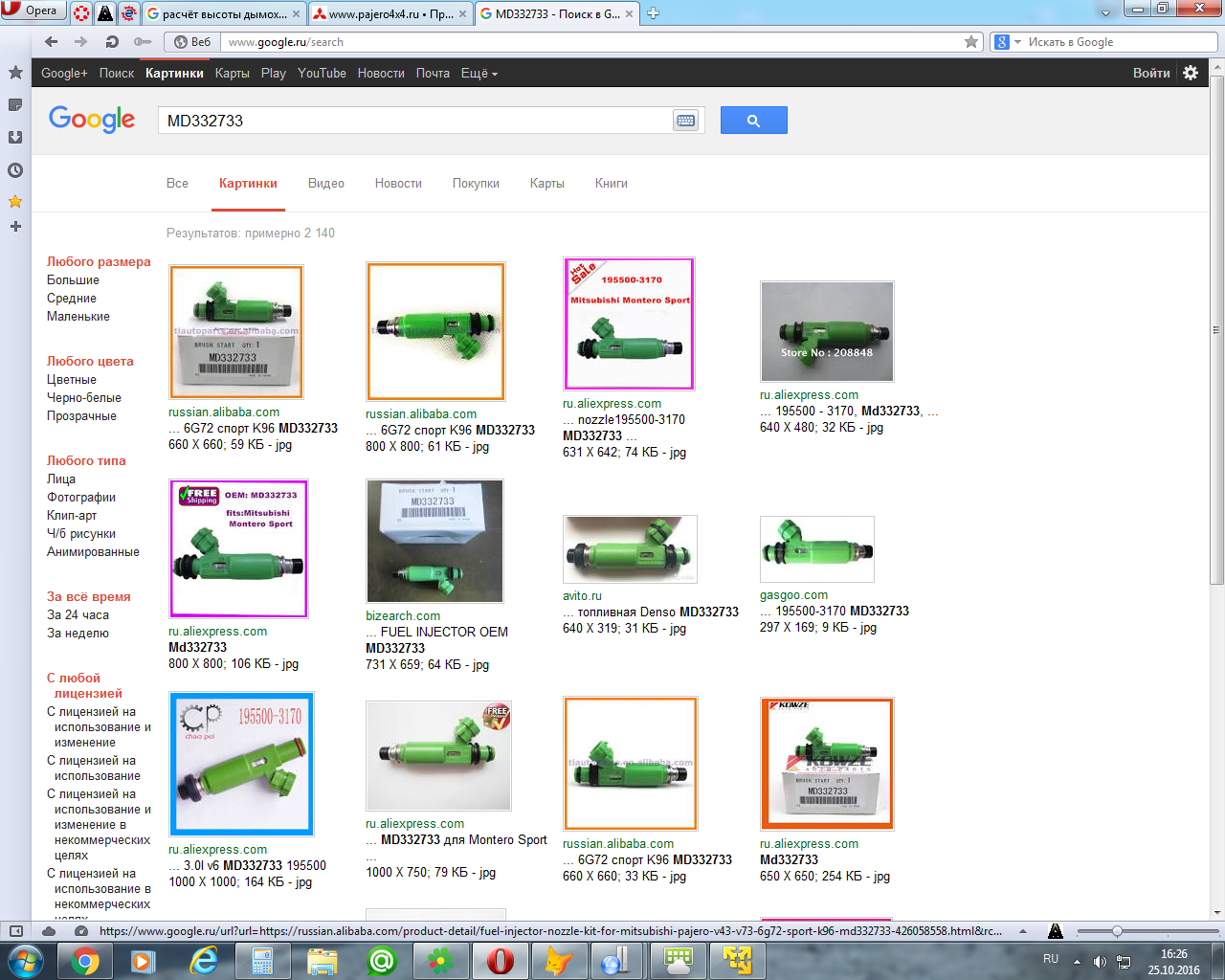Image resolution: width=1225 pixels, height=980 pixels.
Task: Open Google settings gear icon
Action: pos(1191,73)
